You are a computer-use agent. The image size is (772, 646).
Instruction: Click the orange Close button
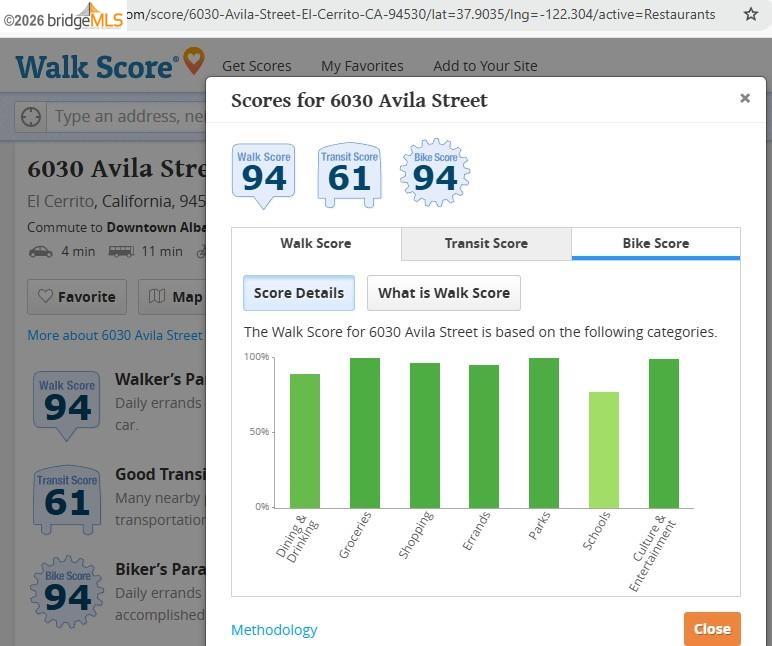click(x=712, y=629)
